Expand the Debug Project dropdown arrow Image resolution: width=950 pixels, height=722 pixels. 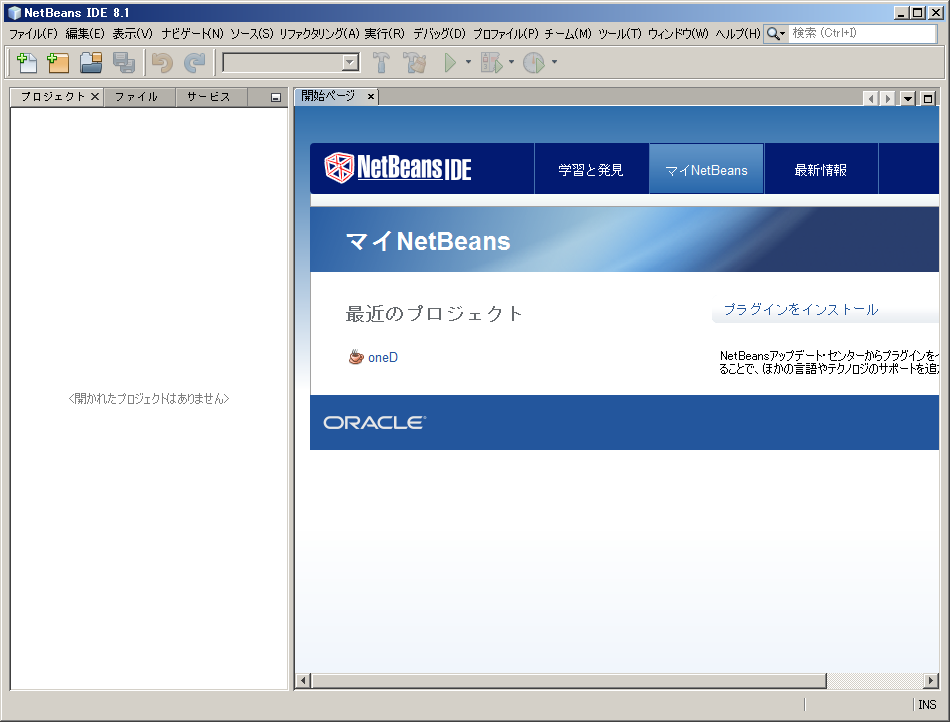(x=511, y=62)
